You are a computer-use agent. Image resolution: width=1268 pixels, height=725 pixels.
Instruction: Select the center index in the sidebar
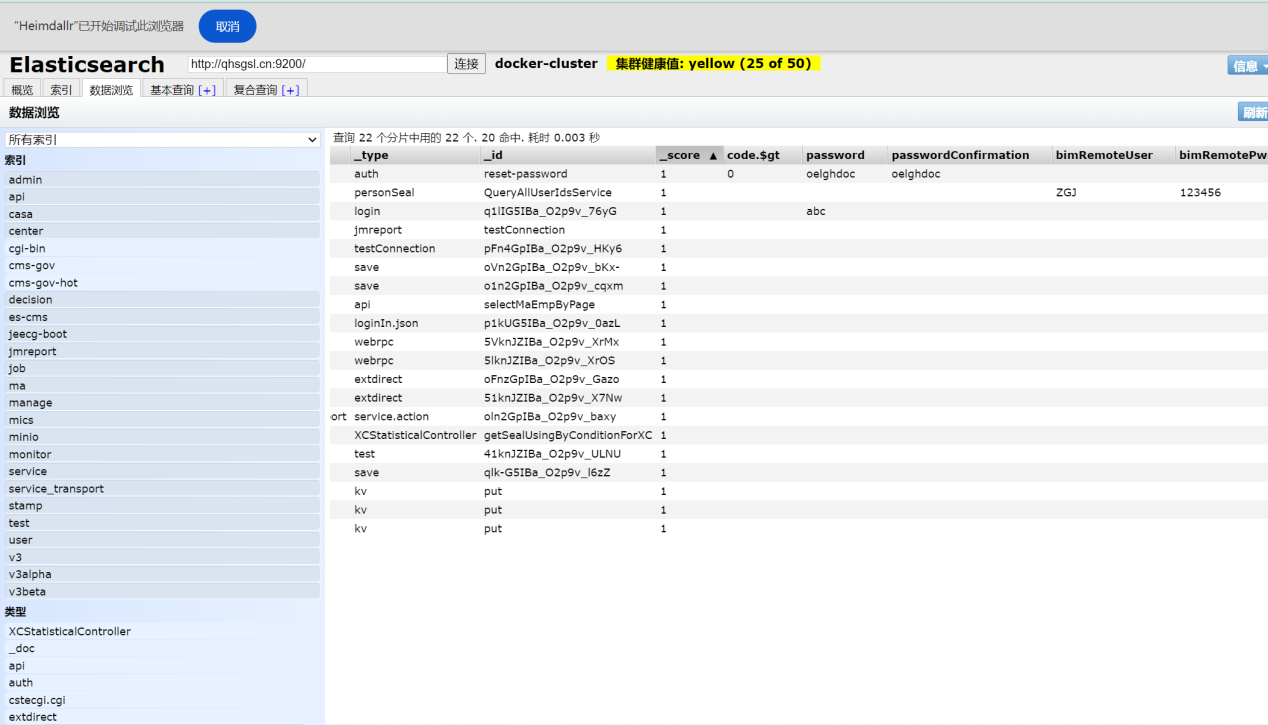[x=162, y=231]
